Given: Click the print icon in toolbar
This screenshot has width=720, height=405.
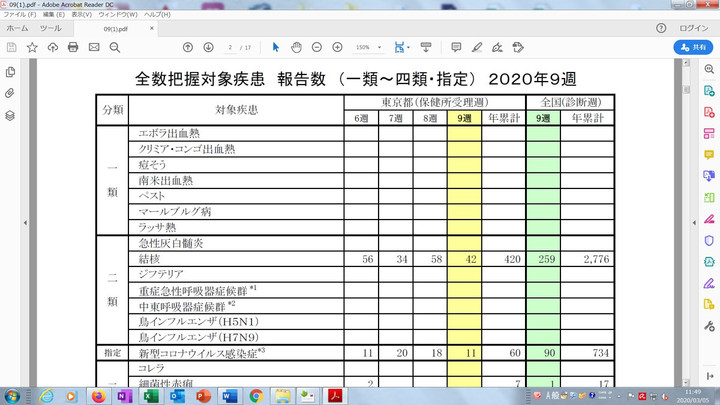Looking at the screenshot, I should click(73, 47).
